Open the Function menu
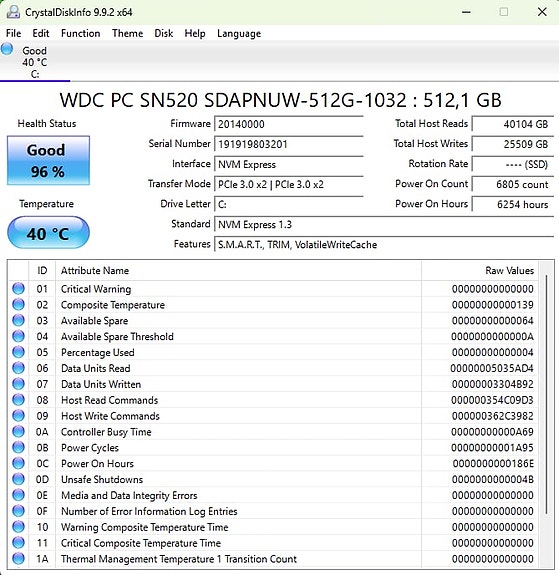The height and width of the screenshot is (575, 559). pos(80,33)
